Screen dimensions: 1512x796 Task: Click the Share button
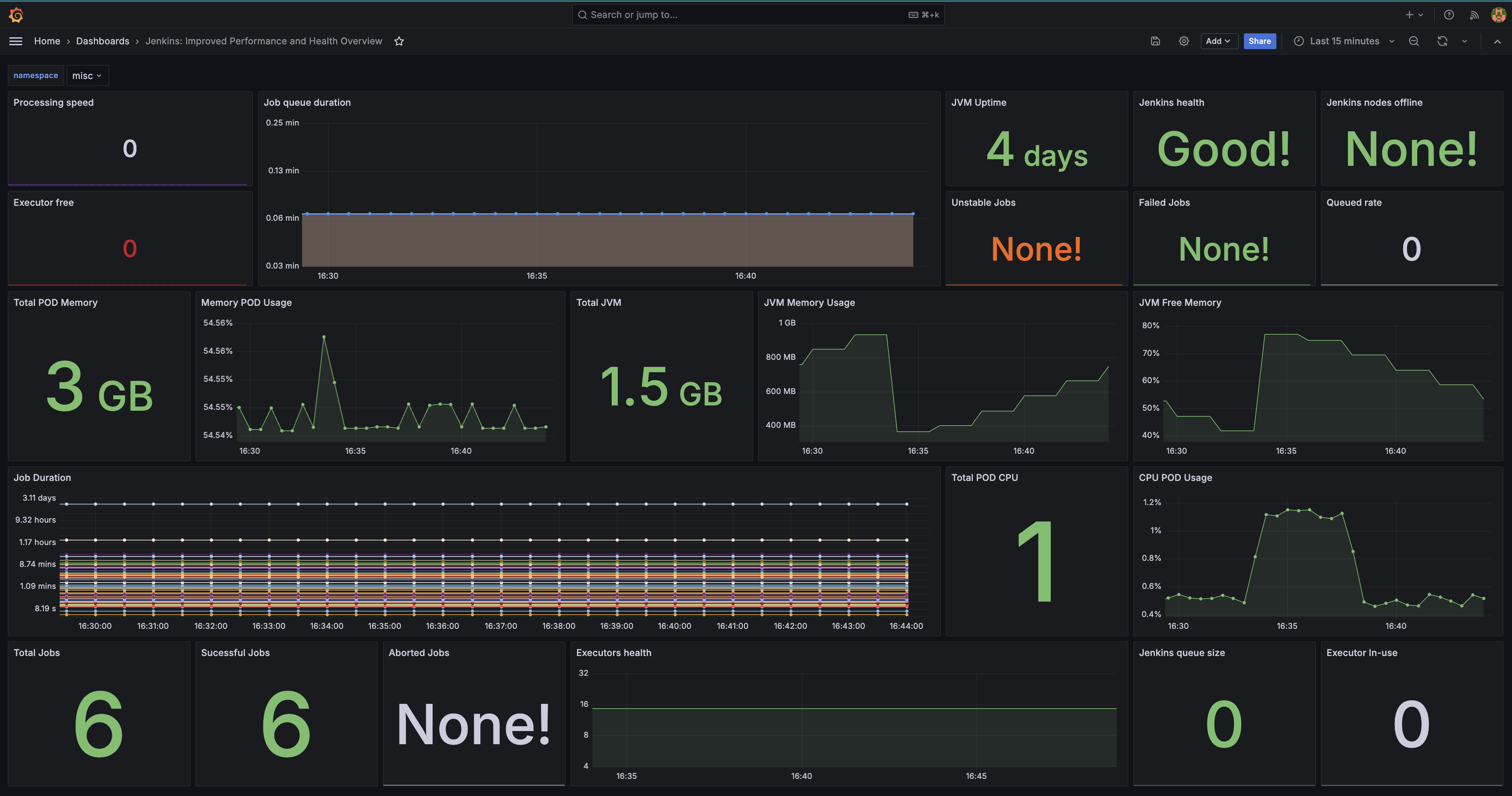(x=1260, y=41)
